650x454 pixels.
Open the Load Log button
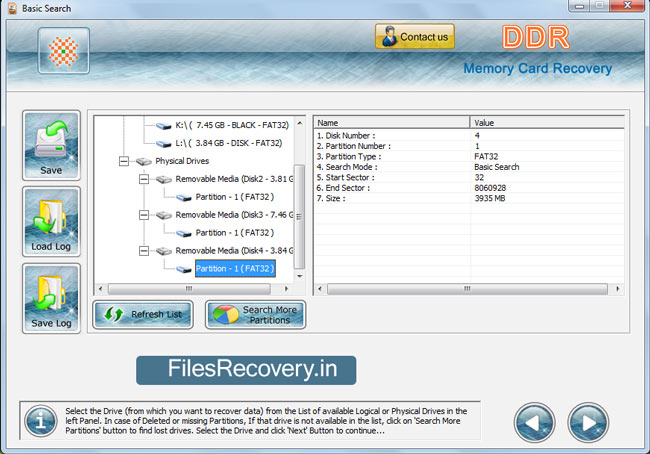point(51,221)
